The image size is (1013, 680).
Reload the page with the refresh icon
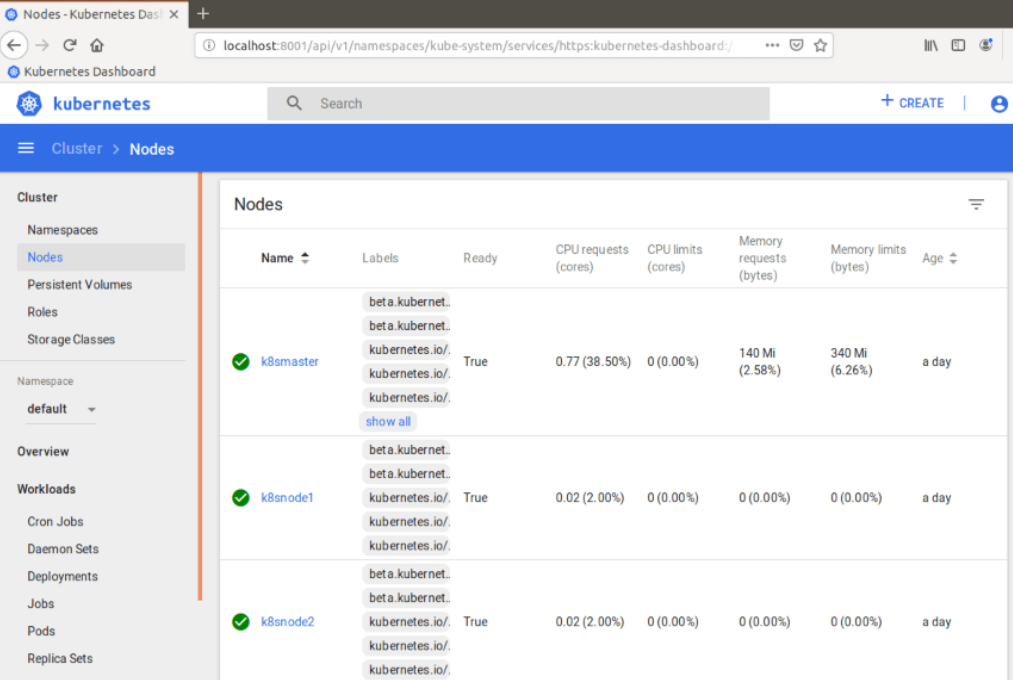[70, 45]
